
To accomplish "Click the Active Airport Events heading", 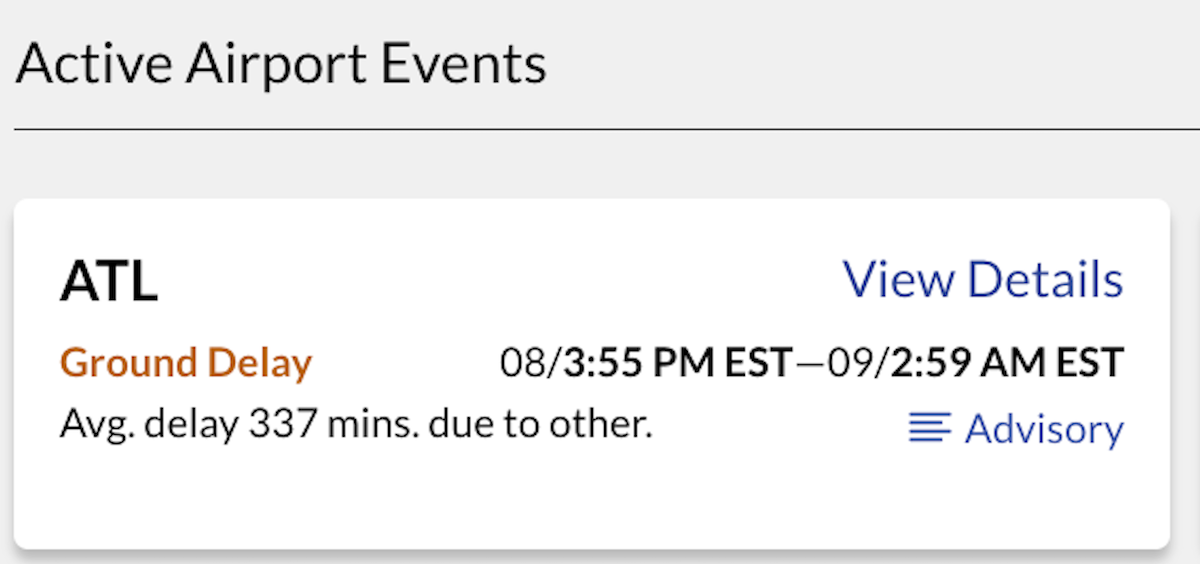I will [281, 65].
